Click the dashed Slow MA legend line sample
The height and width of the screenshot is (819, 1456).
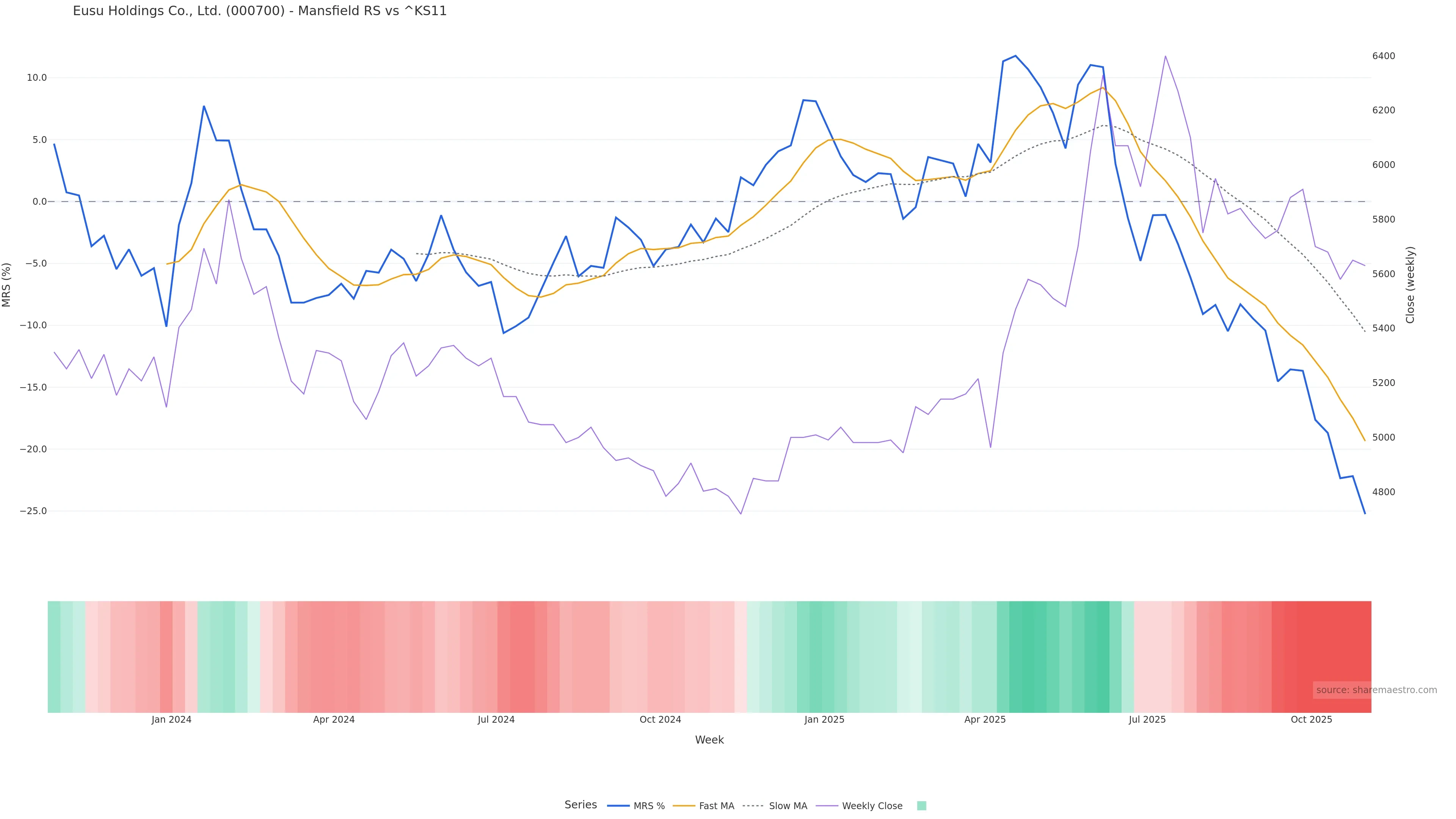coord(753,806)
